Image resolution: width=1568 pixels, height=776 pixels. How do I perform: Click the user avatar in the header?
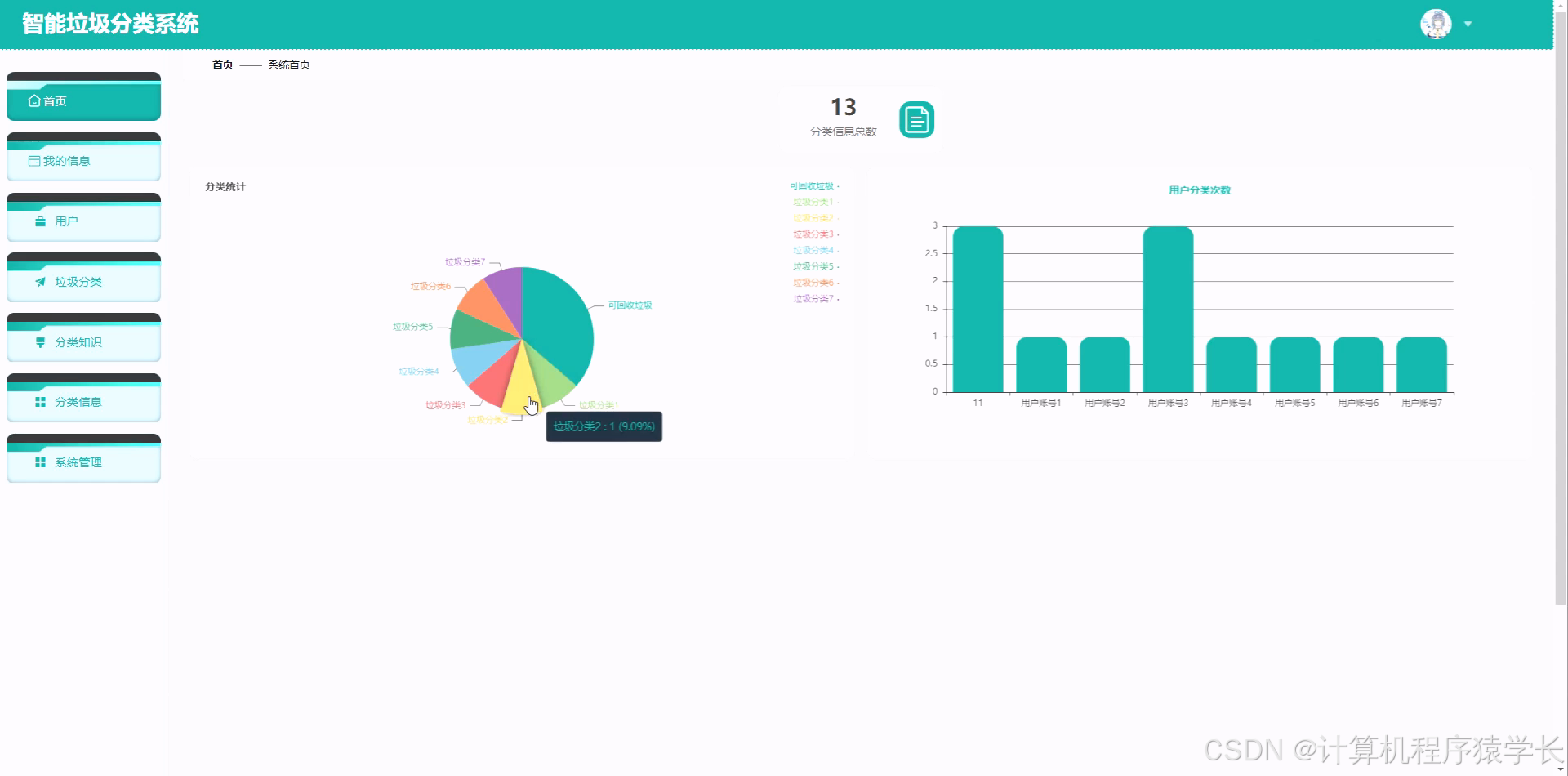[x=1436, y=24]
